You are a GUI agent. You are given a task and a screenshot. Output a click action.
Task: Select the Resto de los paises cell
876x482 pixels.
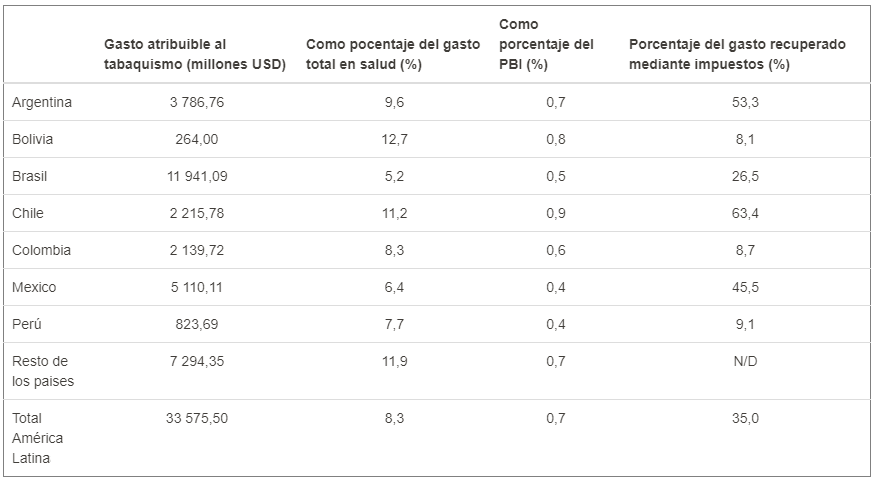pos(42,370)
